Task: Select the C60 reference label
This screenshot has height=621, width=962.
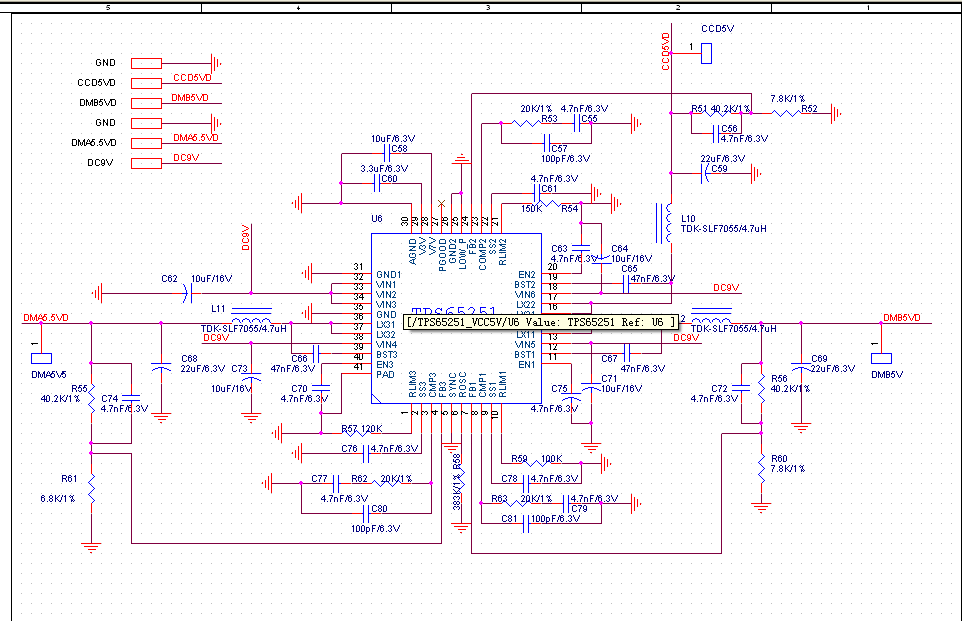Action: pos(389,179)
